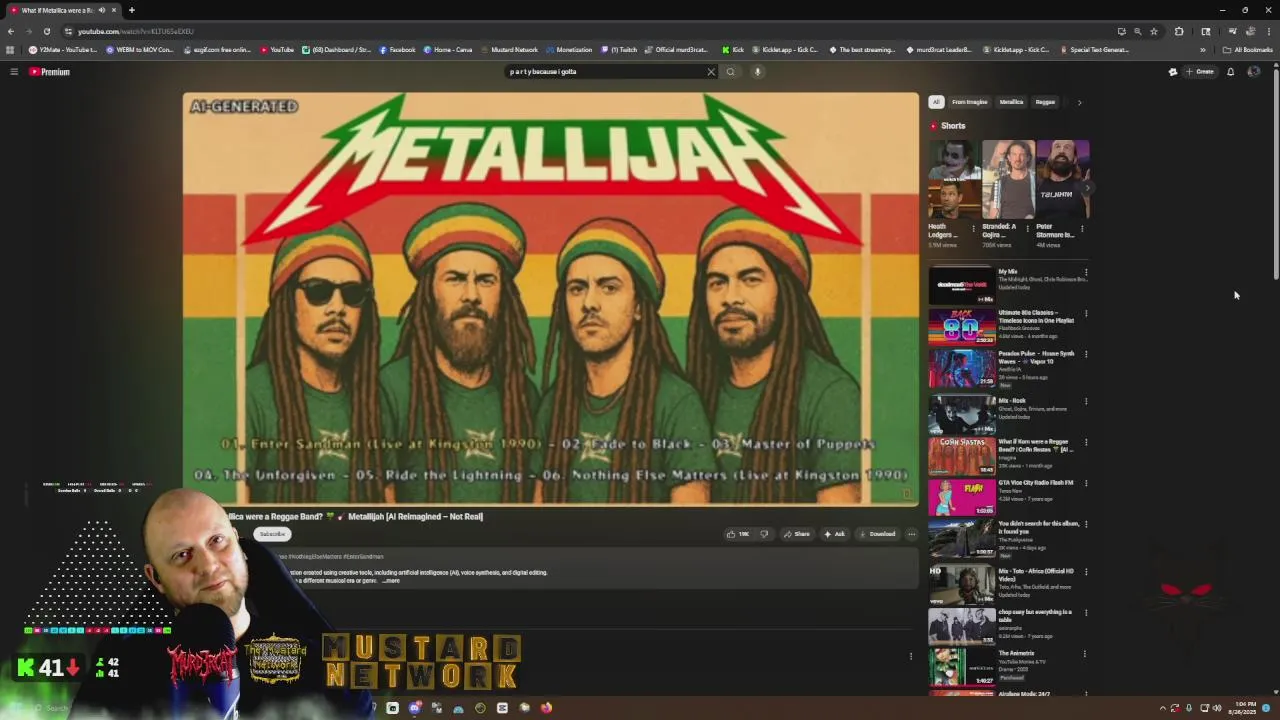Screen dimensions: 1280x720
Task: Clear the search box with the X
Action: point(711,72)
